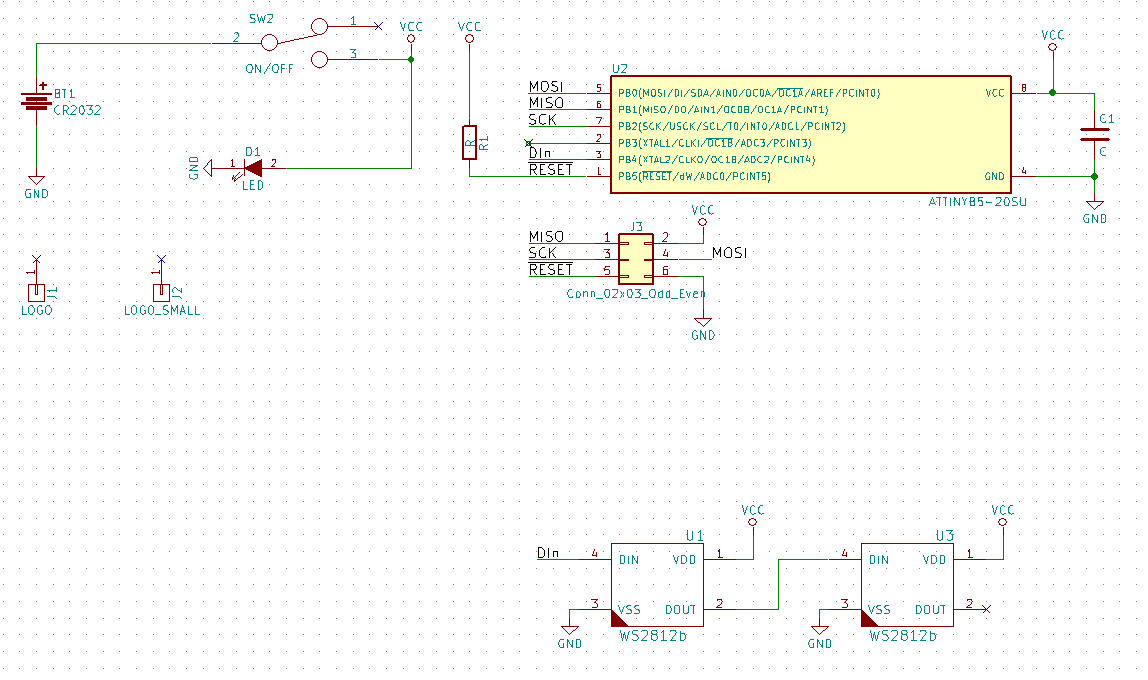Click the VDD pin name on U3
The width and height of the screenshot is (1148, 680).
coord(934,560)
